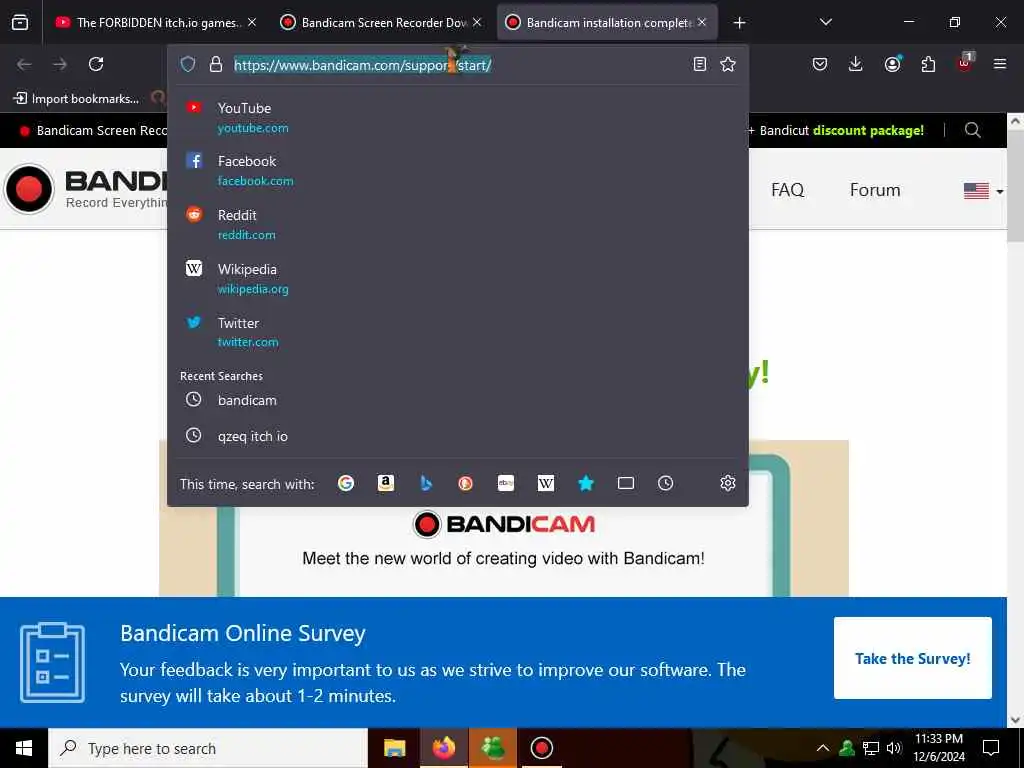1024x768 pixels.
Task: List all tabs with the chevron
Action: coord(825,22)
